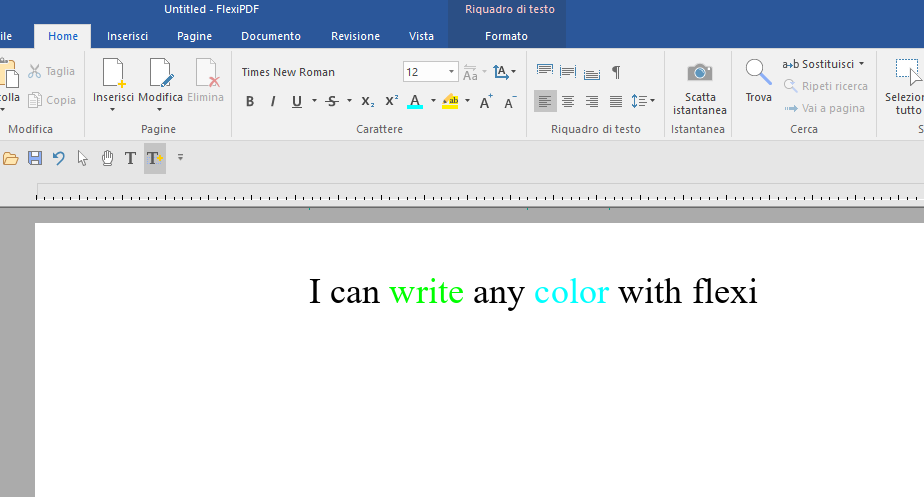Click the Scatta istantanea camera icon

click(699, 73)
